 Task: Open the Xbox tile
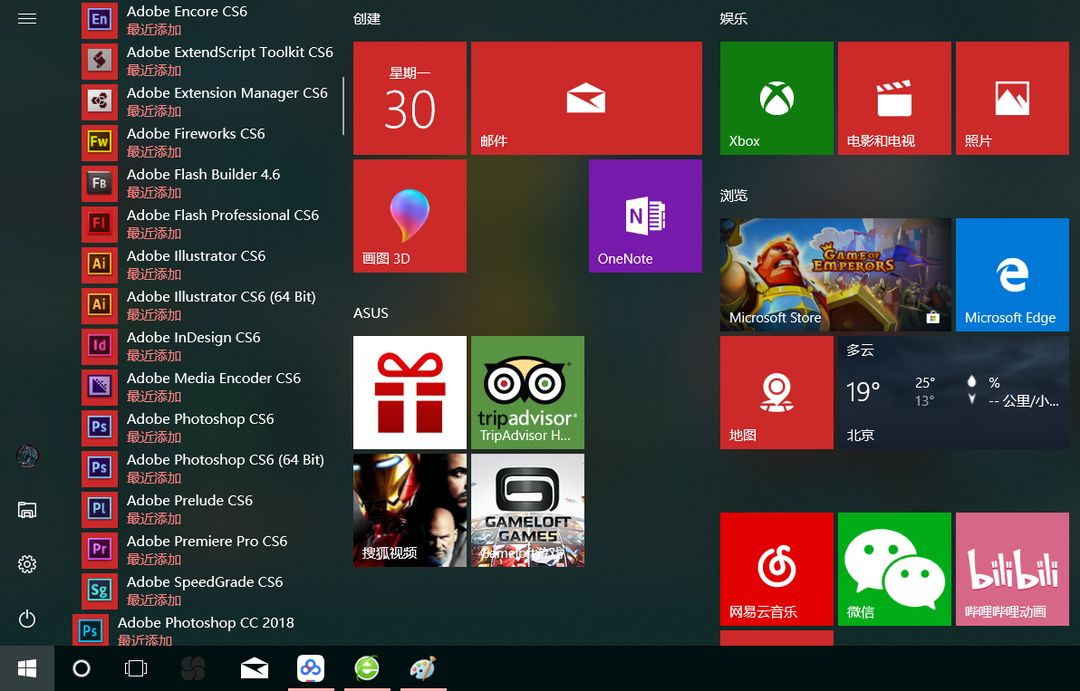(x=776, y=98)
